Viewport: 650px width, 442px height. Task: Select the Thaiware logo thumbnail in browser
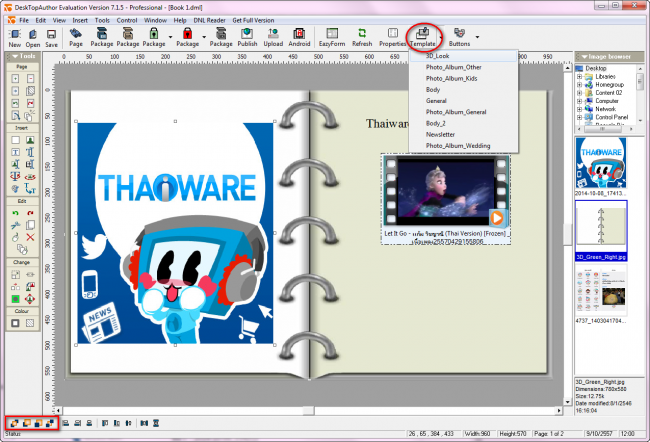[x=601, y=163]
